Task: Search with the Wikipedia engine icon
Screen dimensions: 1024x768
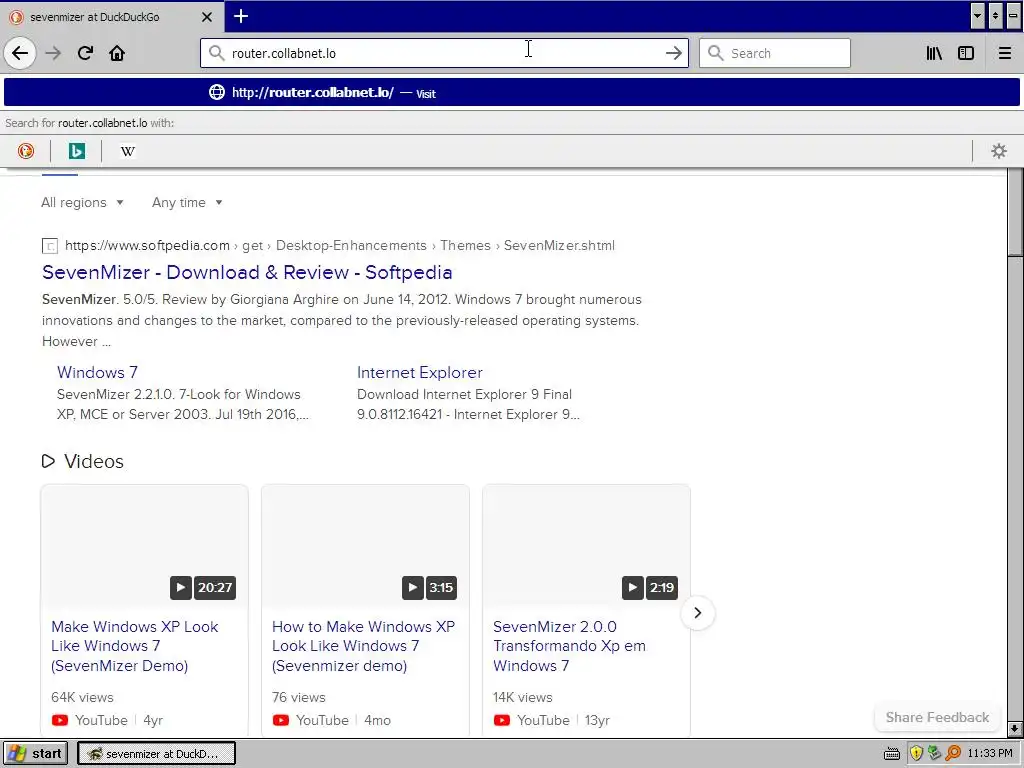Action: (x=127, y=152)
